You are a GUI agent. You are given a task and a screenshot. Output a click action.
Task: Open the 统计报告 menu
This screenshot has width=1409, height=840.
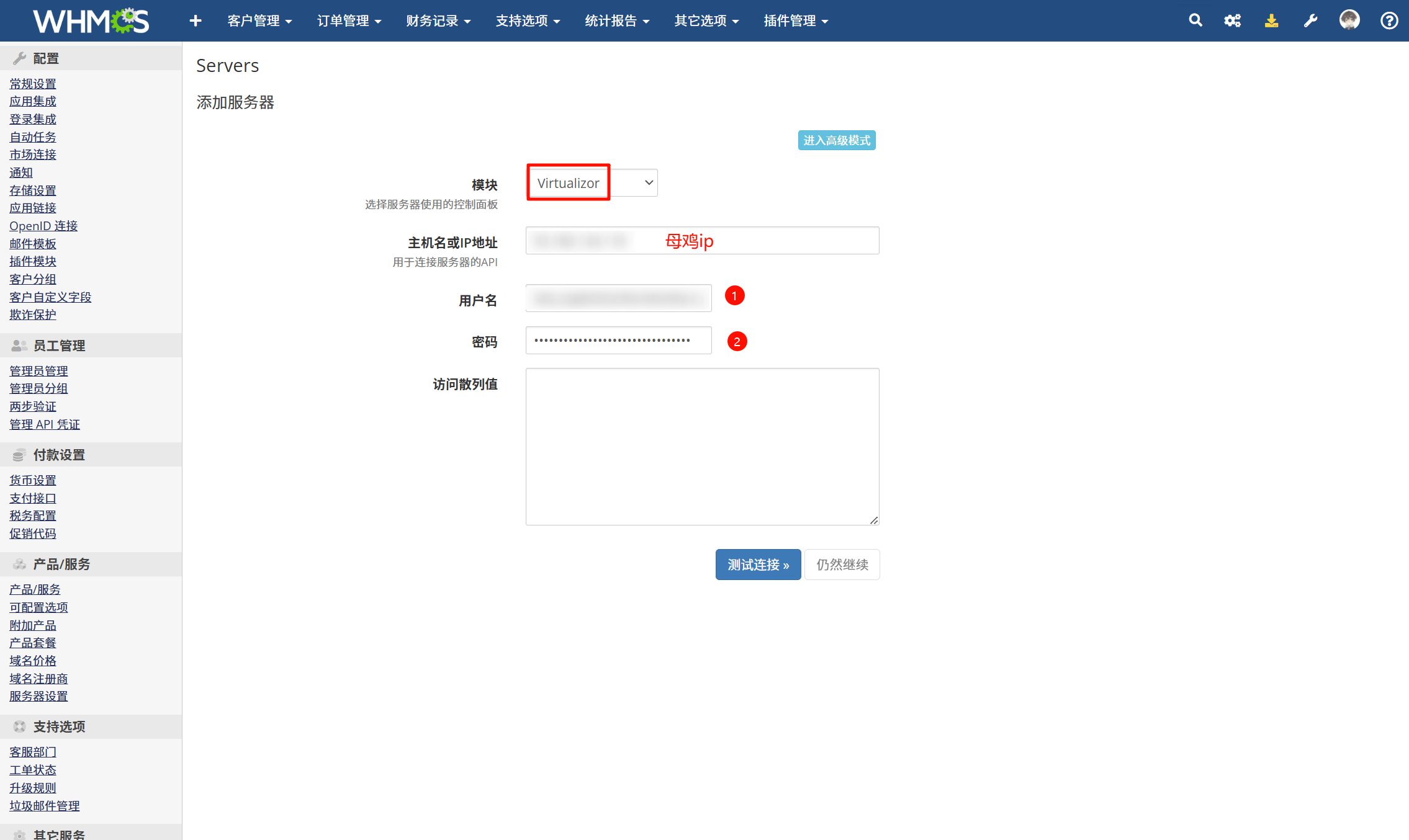point(617,20)
